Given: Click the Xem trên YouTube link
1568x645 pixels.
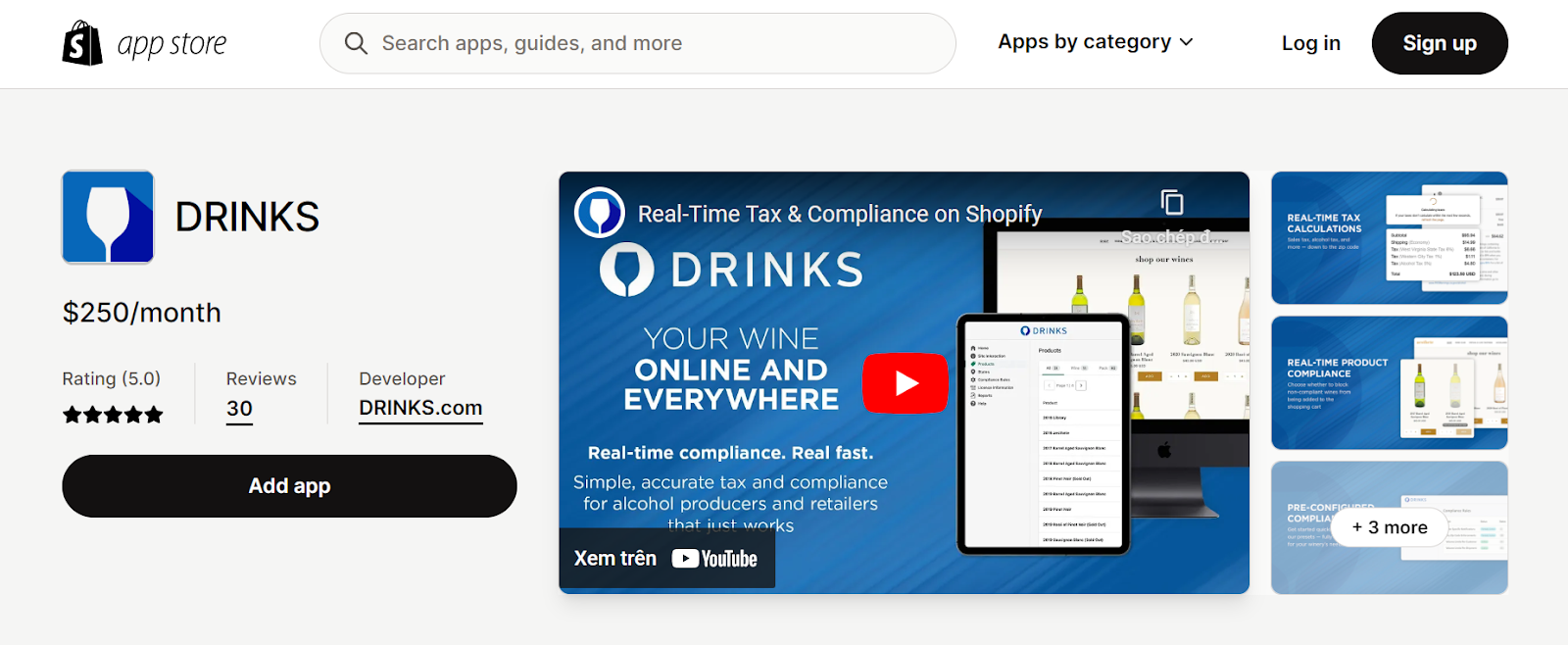Looking at the screenshot, I should click(666, 559).
